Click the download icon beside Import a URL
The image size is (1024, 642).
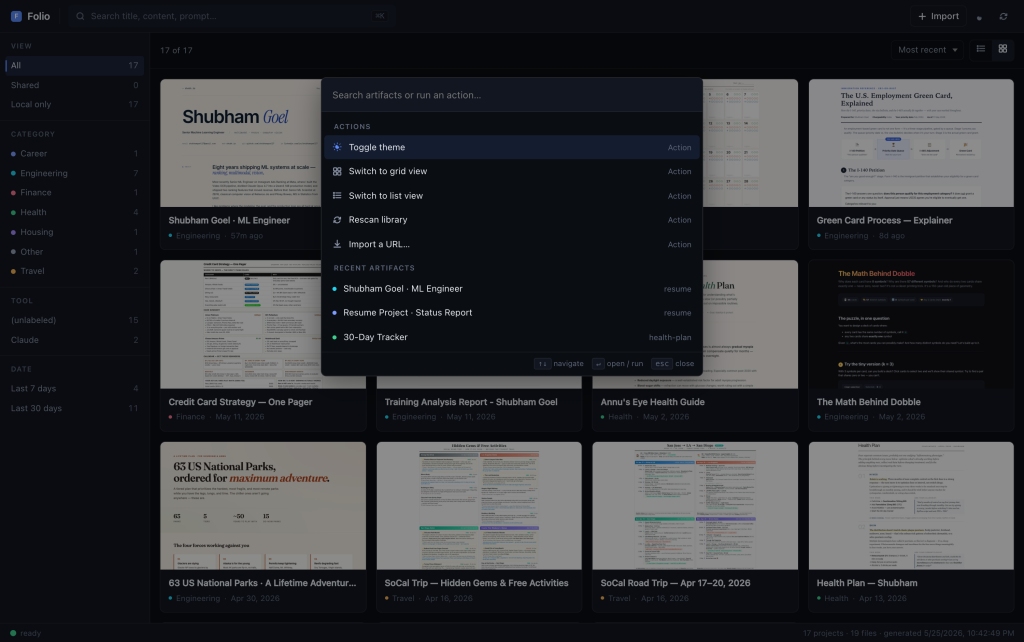click(337, 244)
